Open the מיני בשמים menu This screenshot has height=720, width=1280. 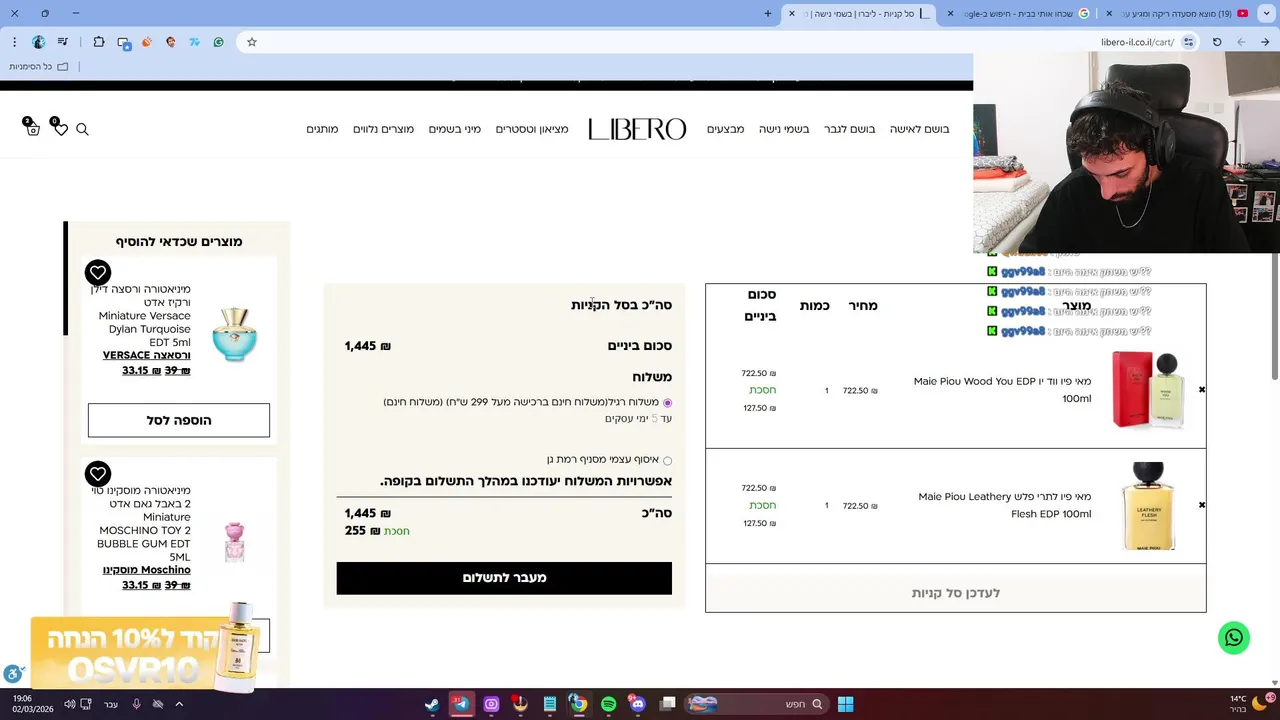455,129
